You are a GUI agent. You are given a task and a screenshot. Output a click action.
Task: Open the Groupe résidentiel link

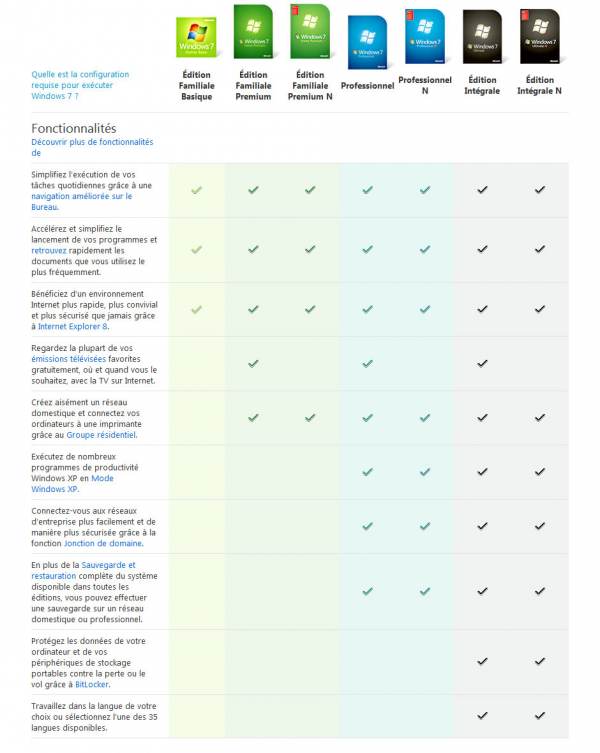click(101, 435)
